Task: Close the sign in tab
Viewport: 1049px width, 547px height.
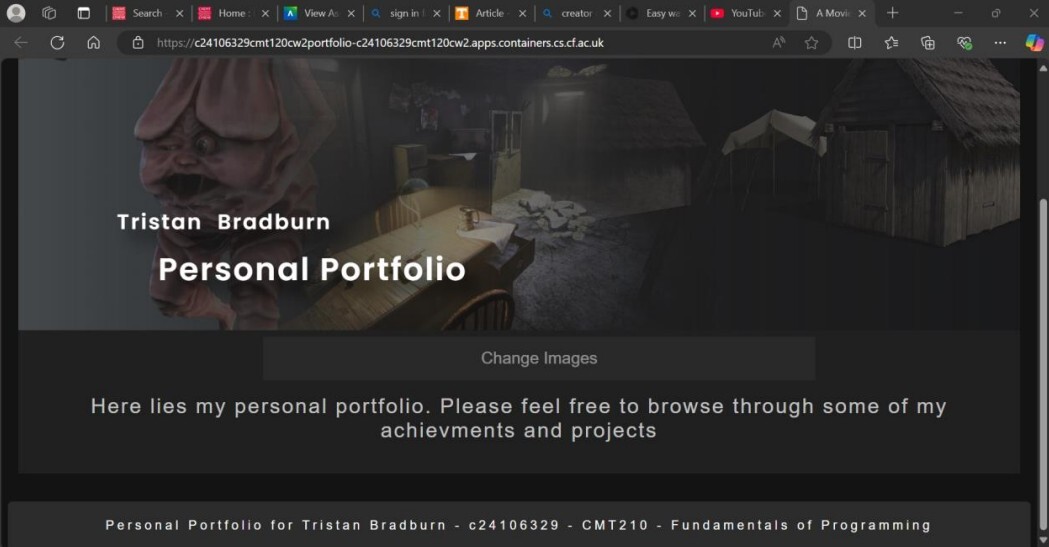Action: (x=436, y=13)
